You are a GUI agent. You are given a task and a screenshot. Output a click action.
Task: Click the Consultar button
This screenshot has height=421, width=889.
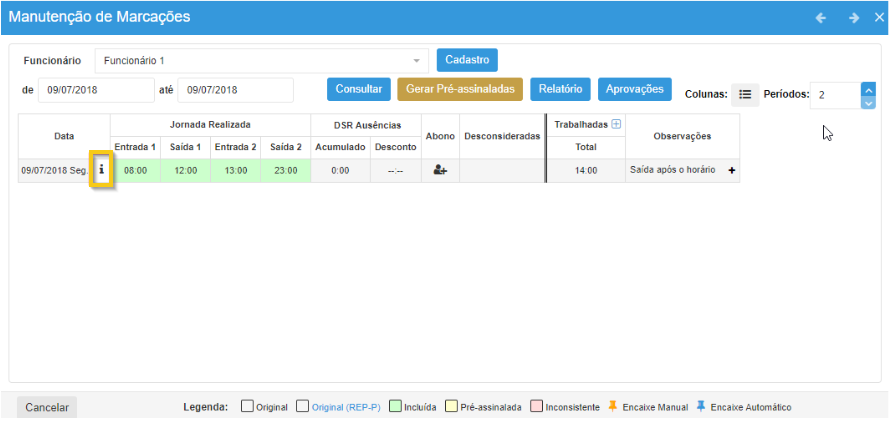(358, 89)
